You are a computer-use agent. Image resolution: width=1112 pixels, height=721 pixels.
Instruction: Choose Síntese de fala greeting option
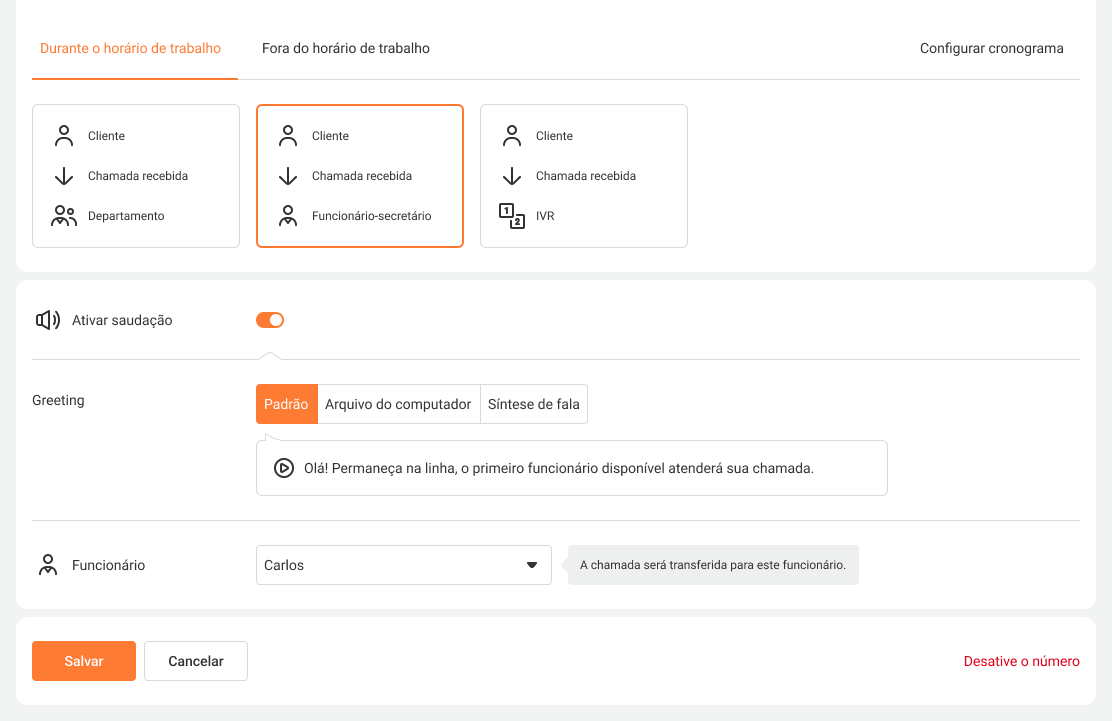click(533, 404)
